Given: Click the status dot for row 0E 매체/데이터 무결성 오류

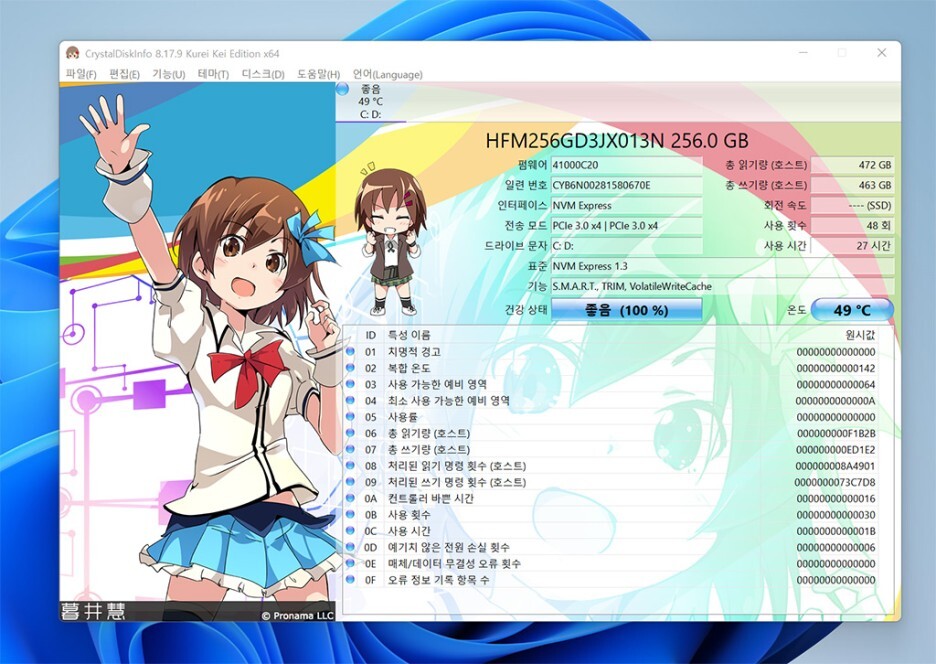Looking at the screenshot, I should [350, 563].
